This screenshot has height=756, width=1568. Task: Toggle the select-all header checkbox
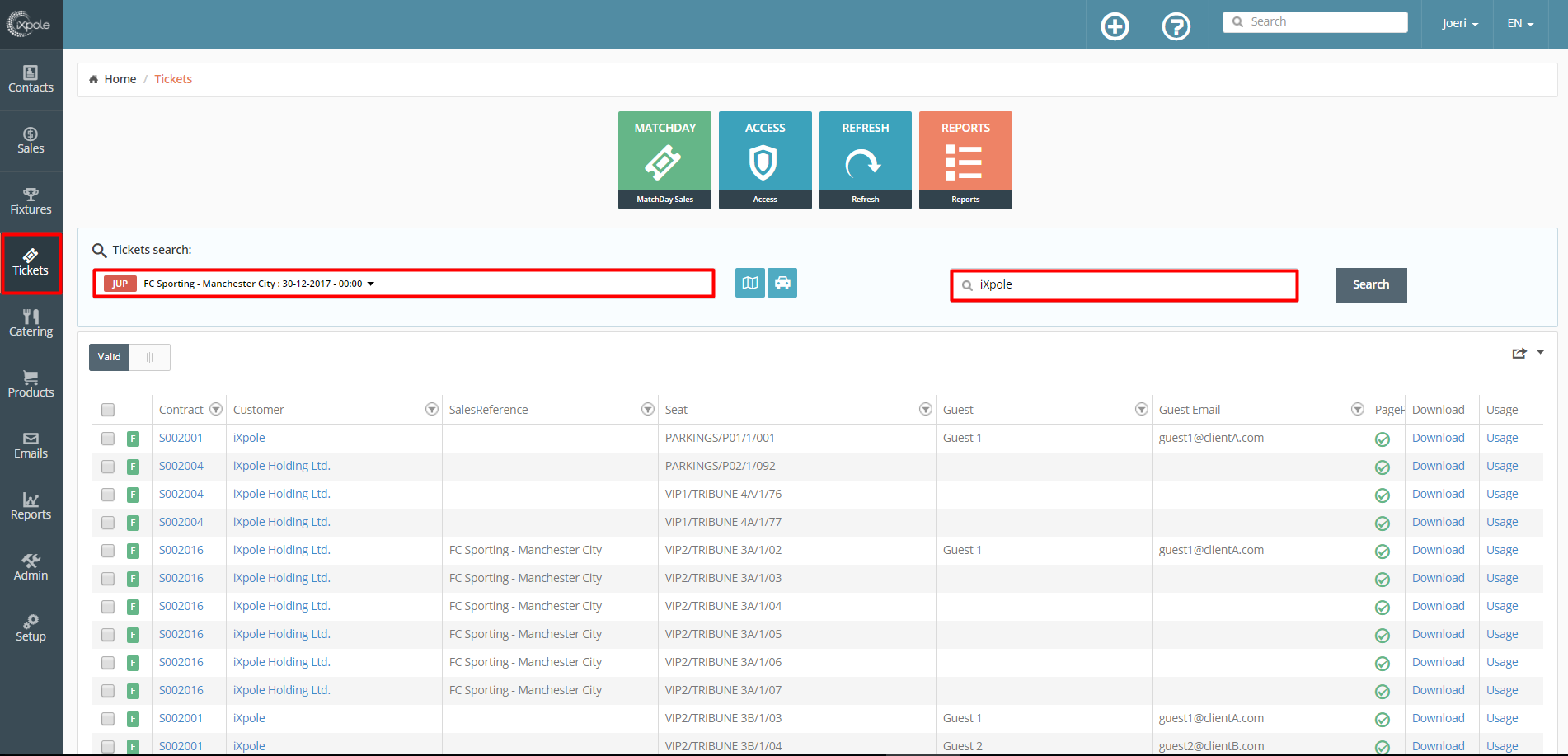click(108, 410)
